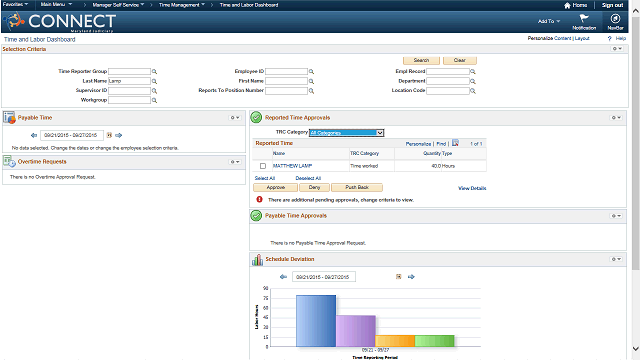Download Reported Time grid to spreadsheet

click(456, 143)
